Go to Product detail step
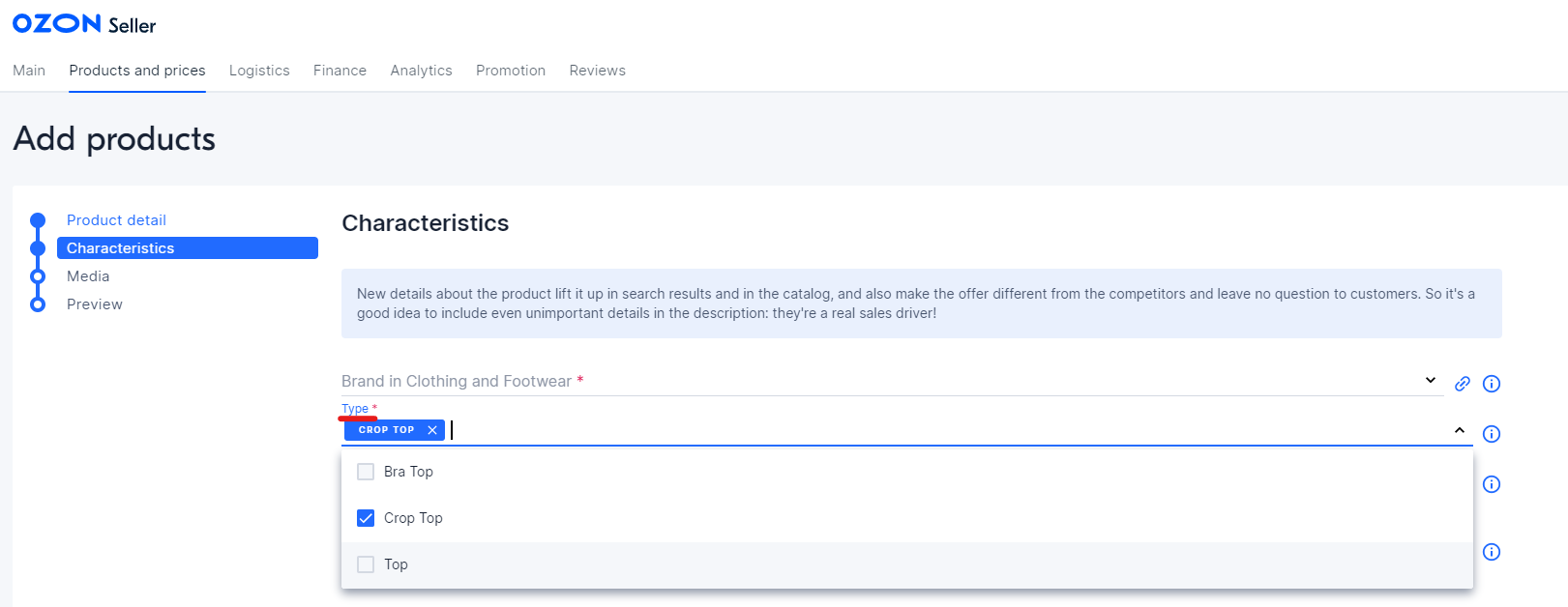The height and width of the screenshot is (607, 1568). point(116,220)
